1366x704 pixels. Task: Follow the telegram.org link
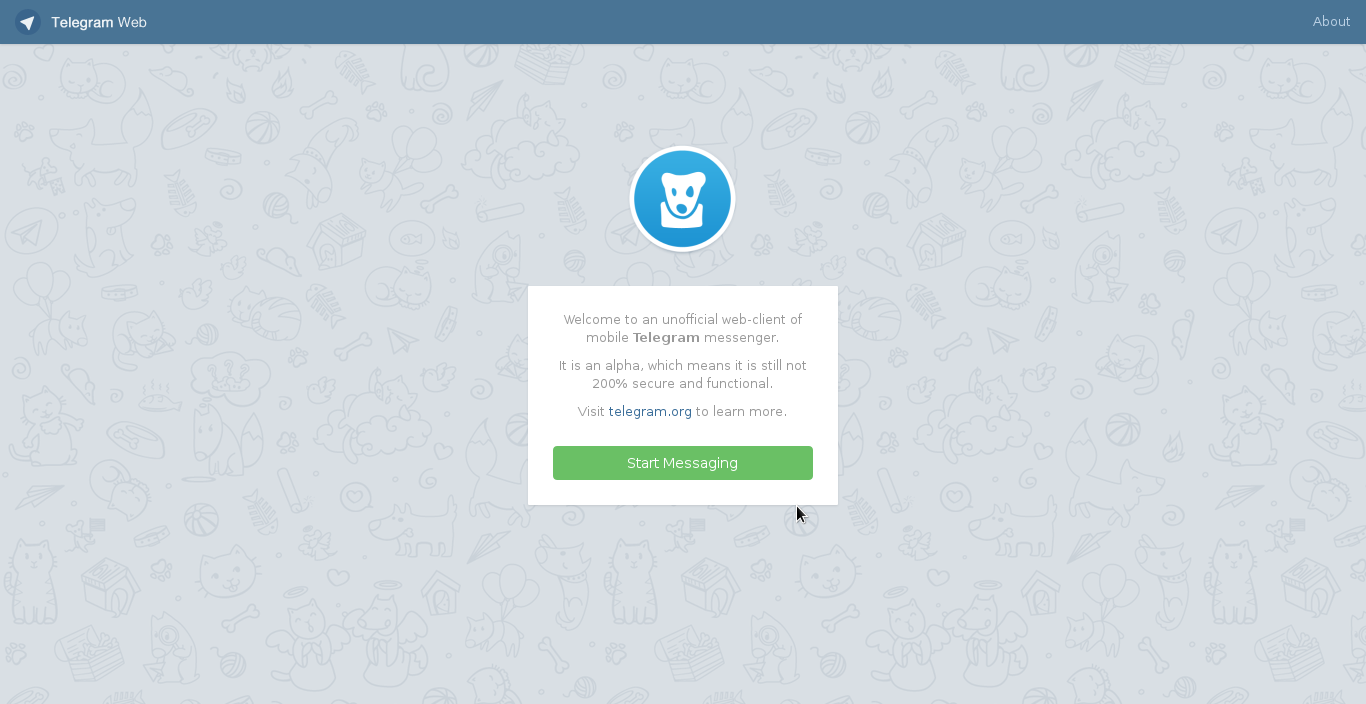click(650, 412)
